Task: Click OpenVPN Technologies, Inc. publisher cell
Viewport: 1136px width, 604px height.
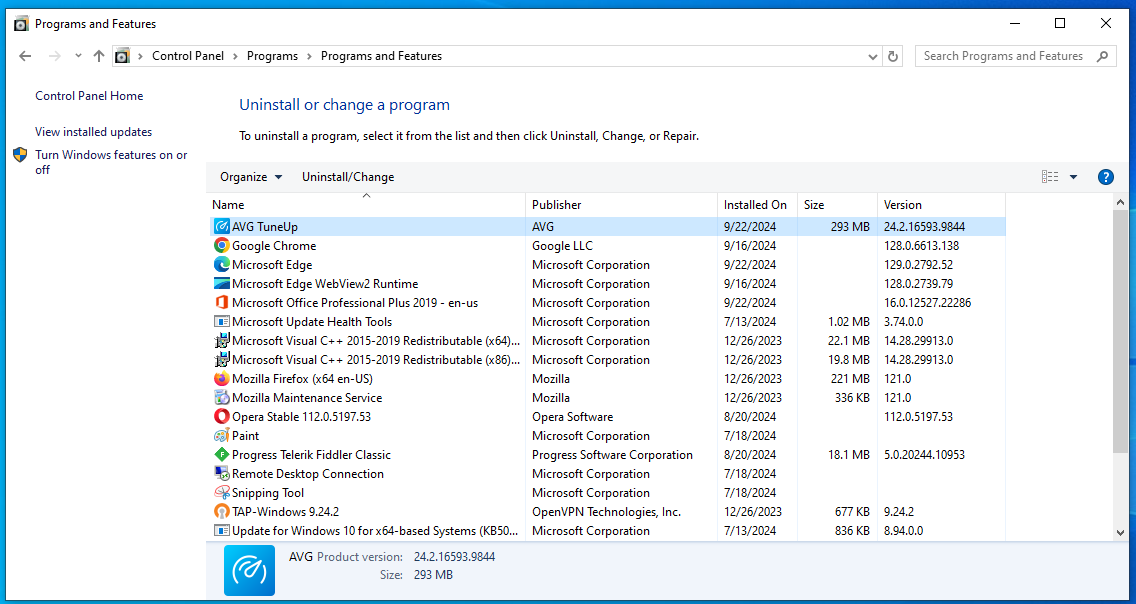Action: coord(606,511)
